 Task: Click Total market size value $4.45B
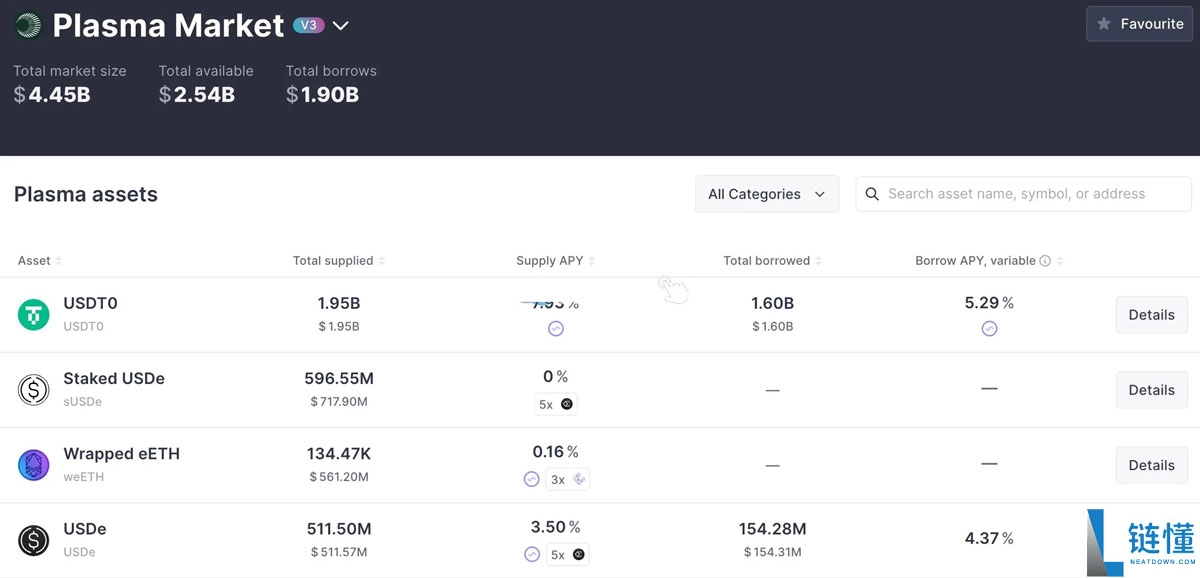[52, 95]
